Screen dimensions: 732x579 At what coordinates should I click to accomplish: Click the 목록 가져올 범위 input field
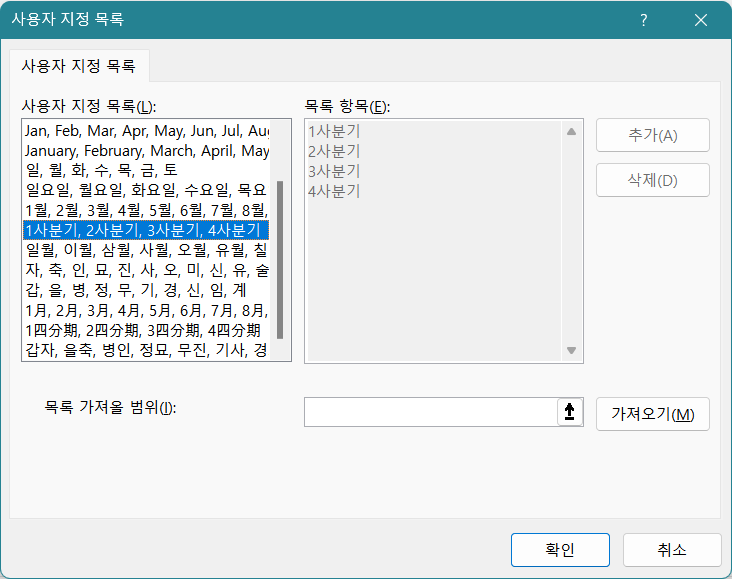click(430, 412)
